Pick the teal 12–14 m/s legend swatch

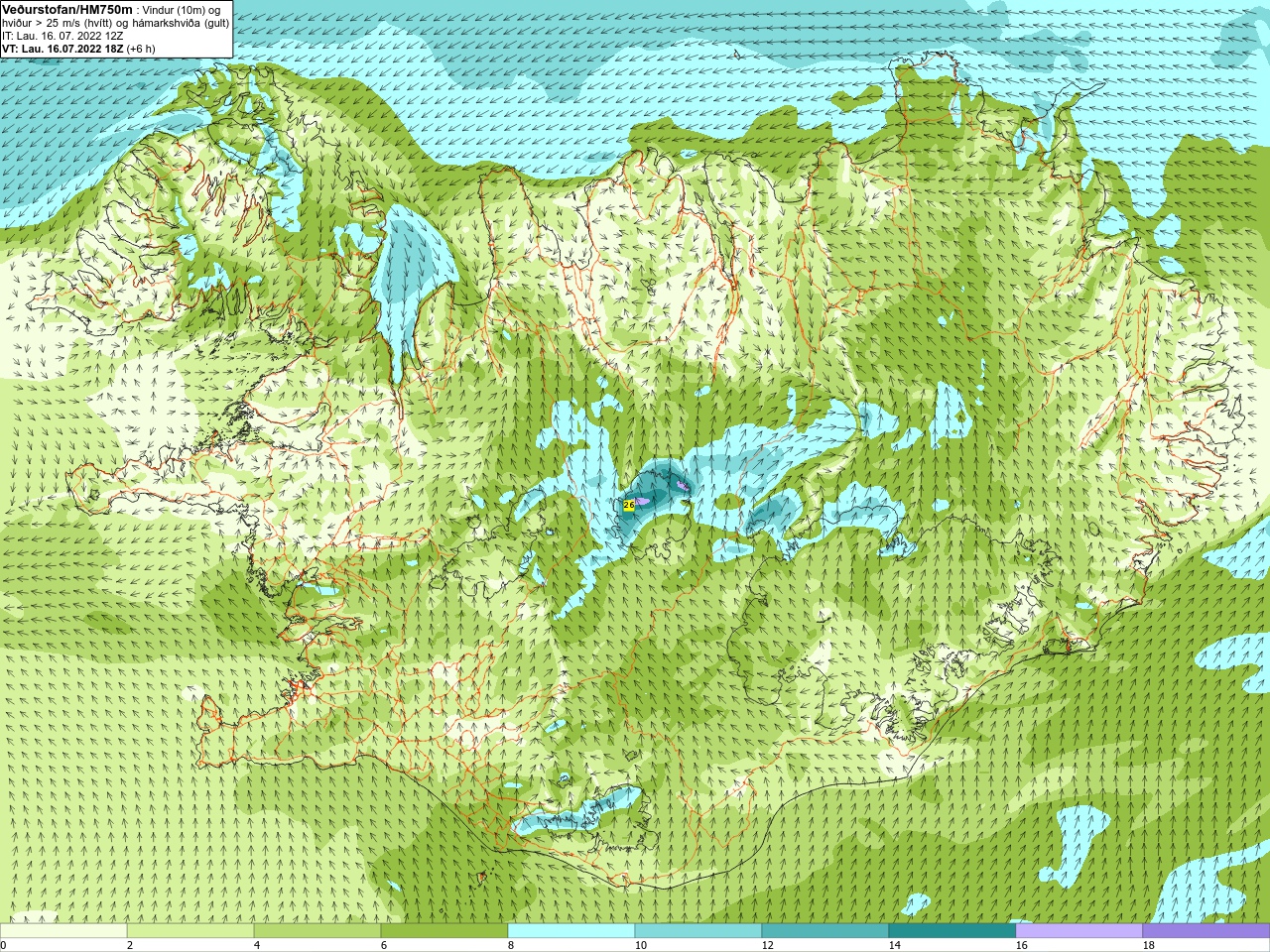[x=825, y=931]
